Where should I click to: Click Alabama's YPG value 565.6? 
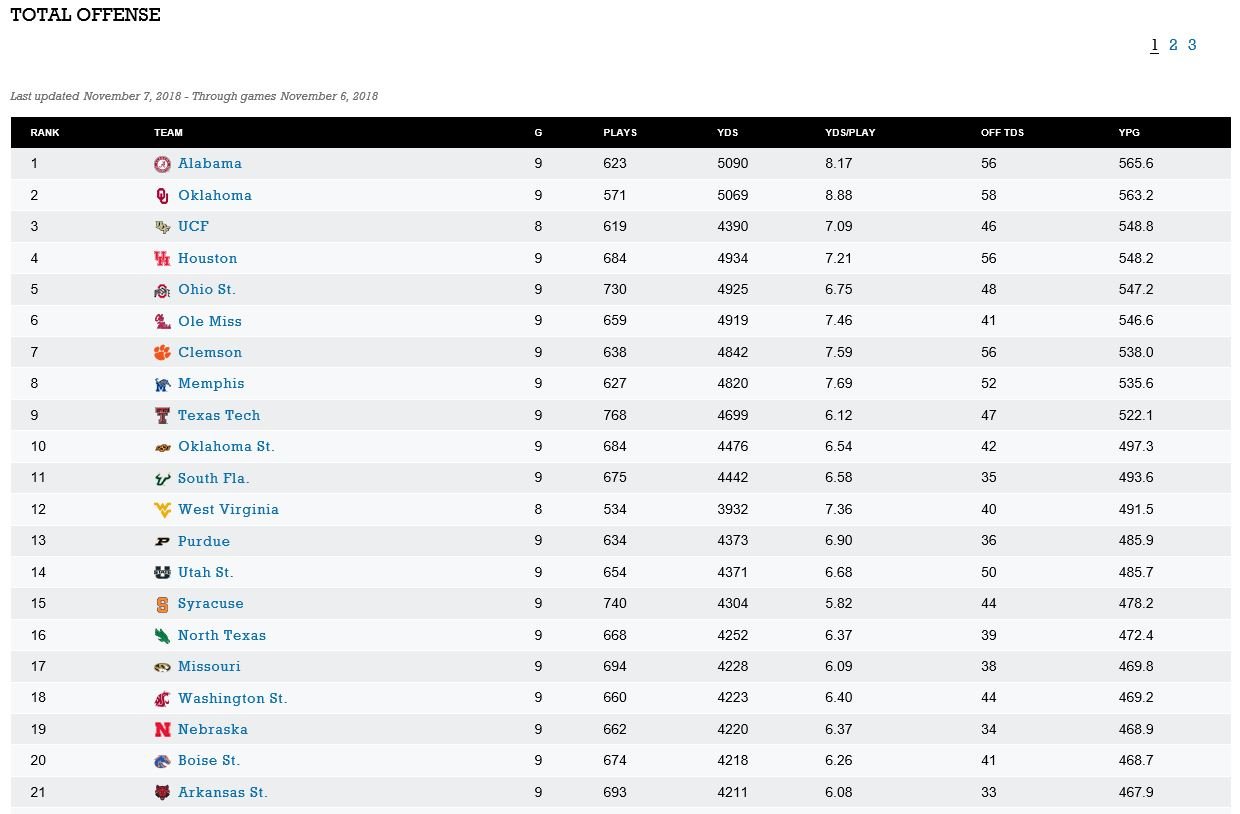[x=1136, y=164]
